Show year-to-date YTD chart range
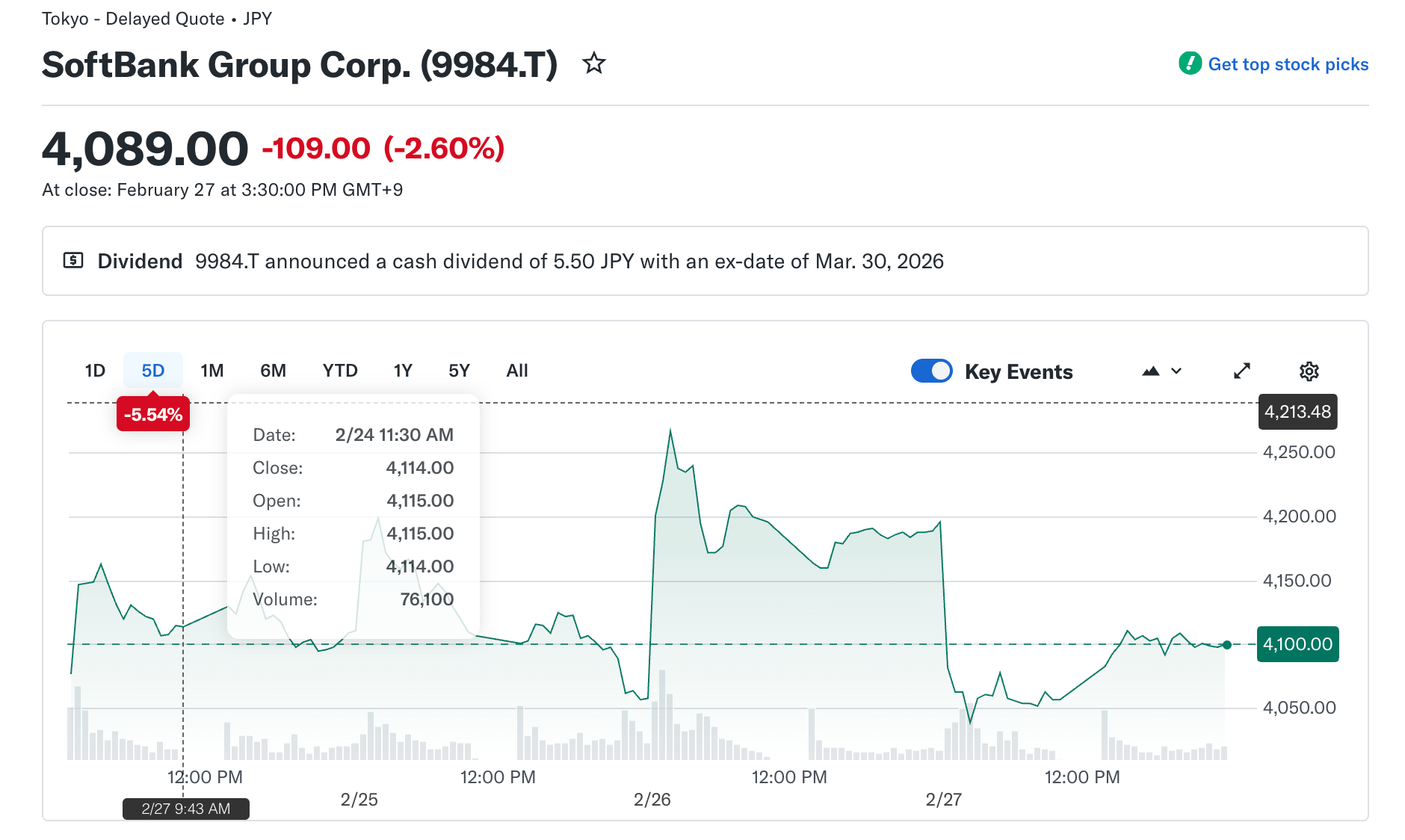The image size is (1405, 840). click(340, 371)
